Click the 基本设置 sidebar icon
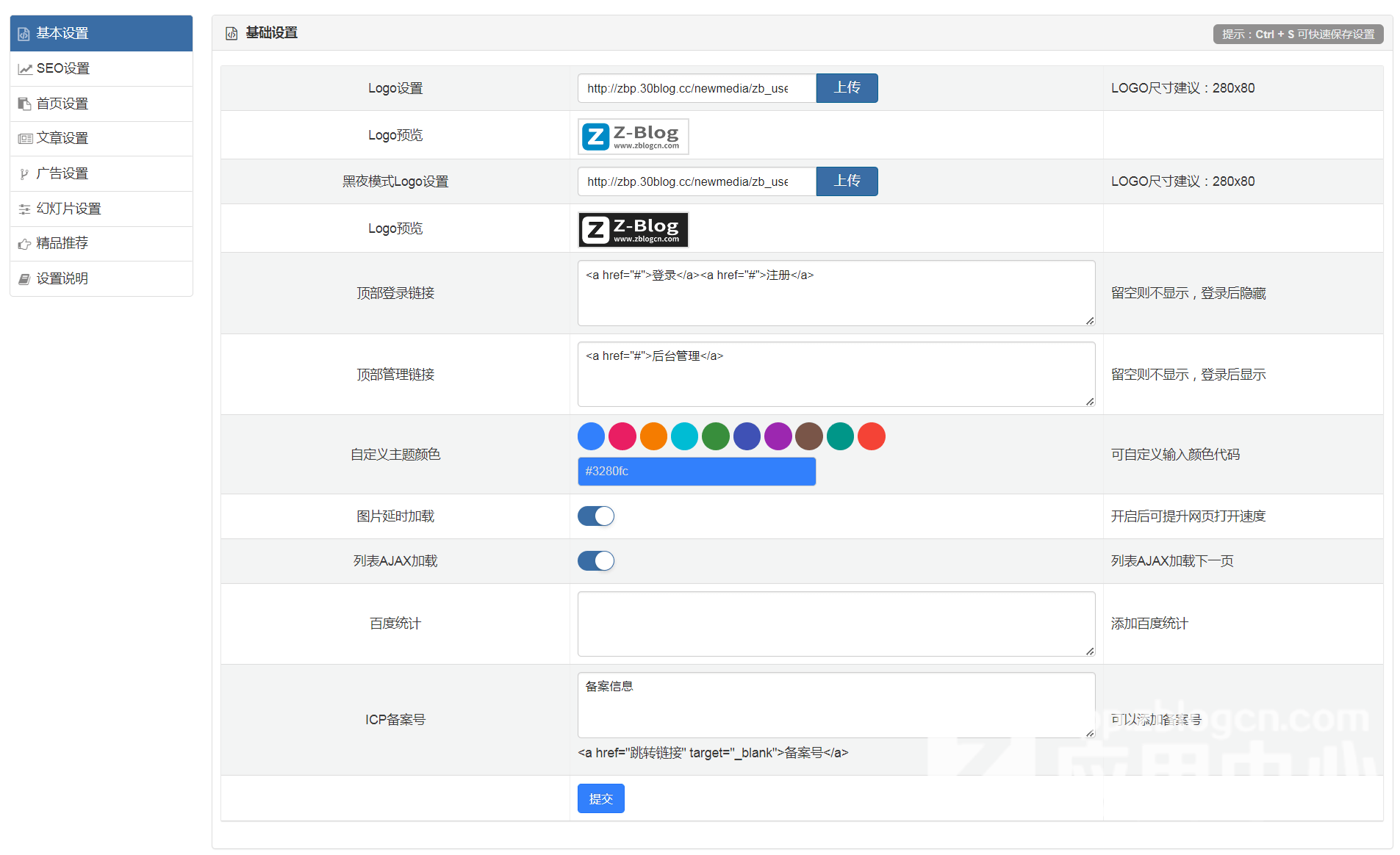 (24, 34)
